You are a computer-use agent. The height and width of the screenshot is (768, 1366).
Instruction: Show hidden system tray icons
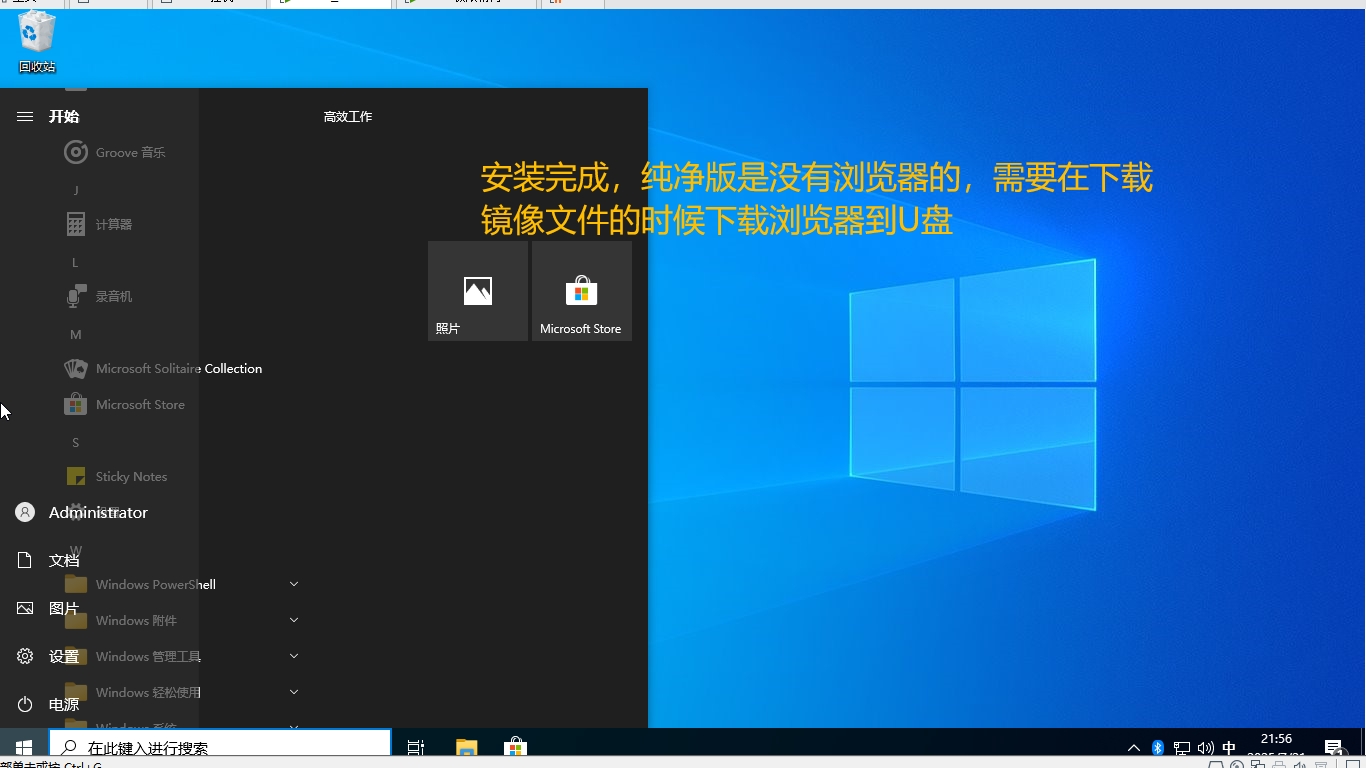coord(1133,747)
